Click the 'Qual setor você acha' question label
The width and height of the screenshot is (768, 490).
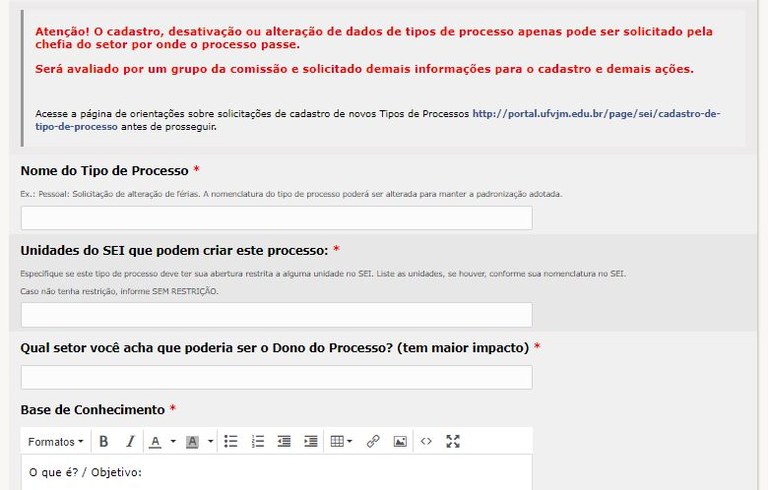point(275,348)
